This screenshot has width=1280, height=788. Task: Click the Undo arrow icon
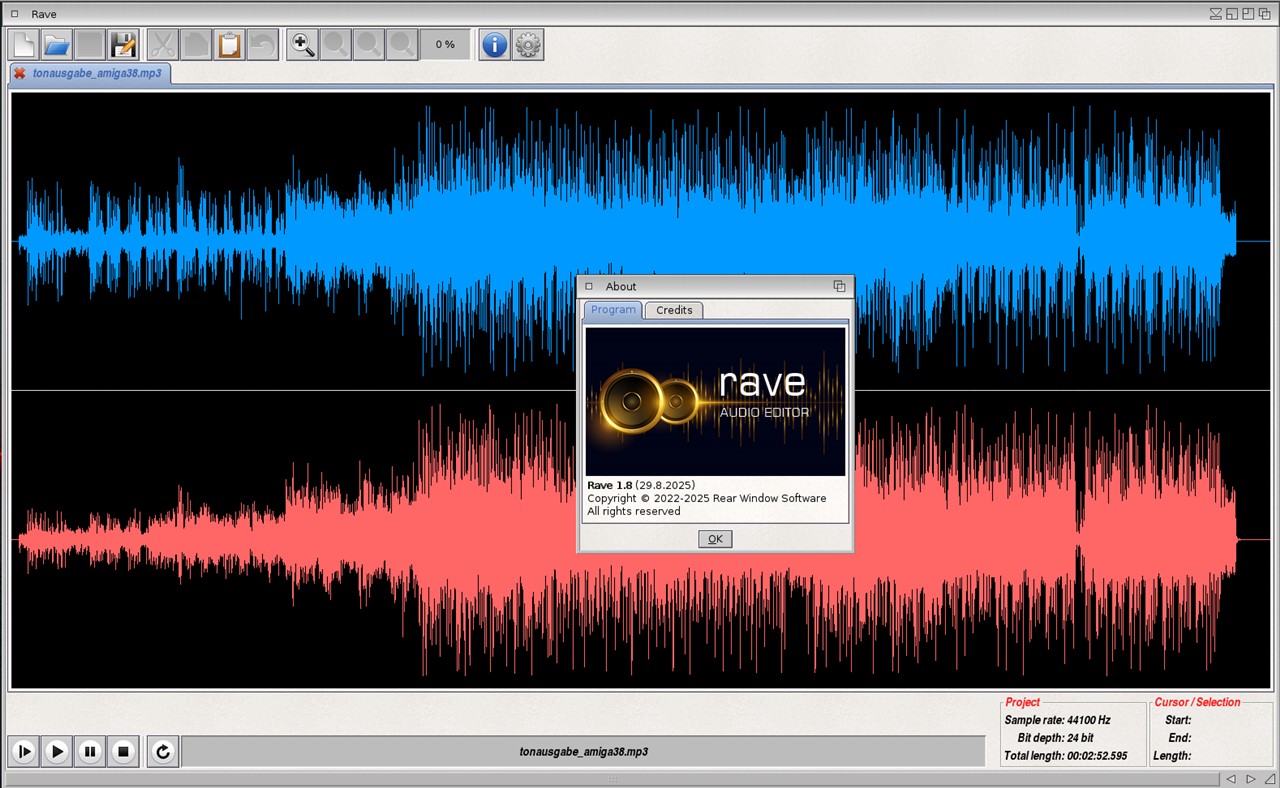pos(262,44)
